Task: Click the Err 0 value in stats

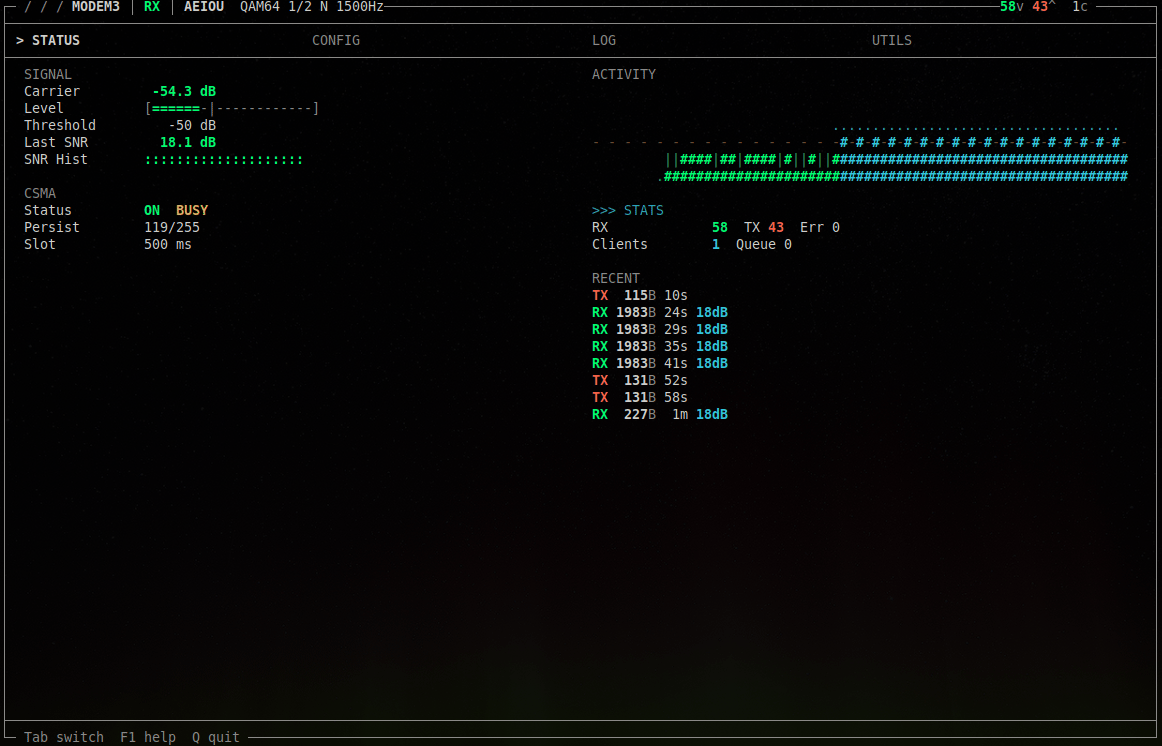Action: tap(820, 227)
